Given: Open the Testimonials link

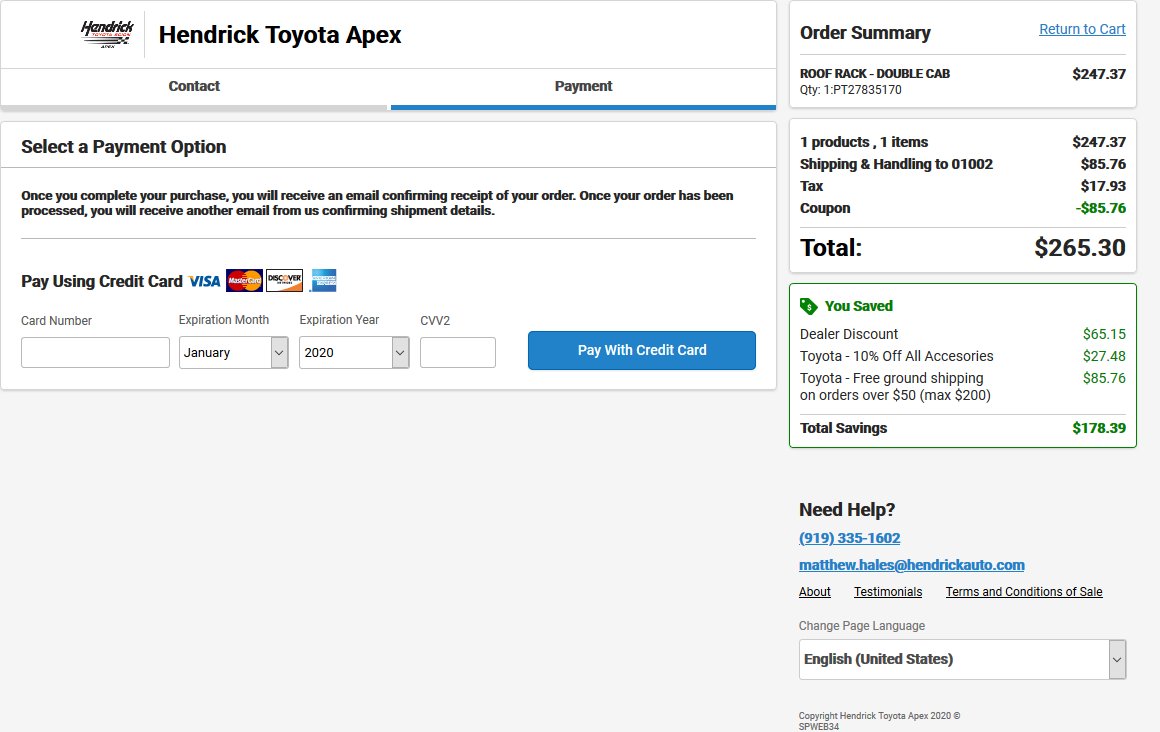Looking at the screenshot, I should [x=888, y=591].
